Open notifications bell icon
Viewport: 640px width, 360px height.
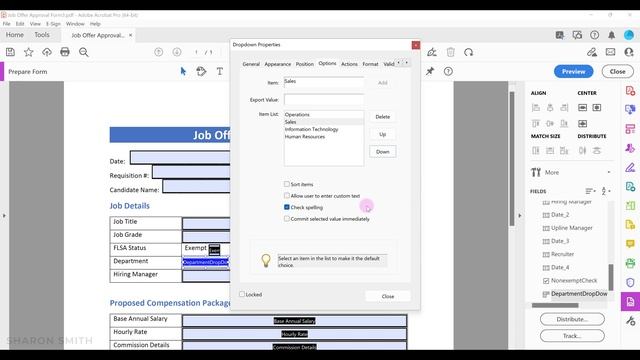[x=611, y=35]
